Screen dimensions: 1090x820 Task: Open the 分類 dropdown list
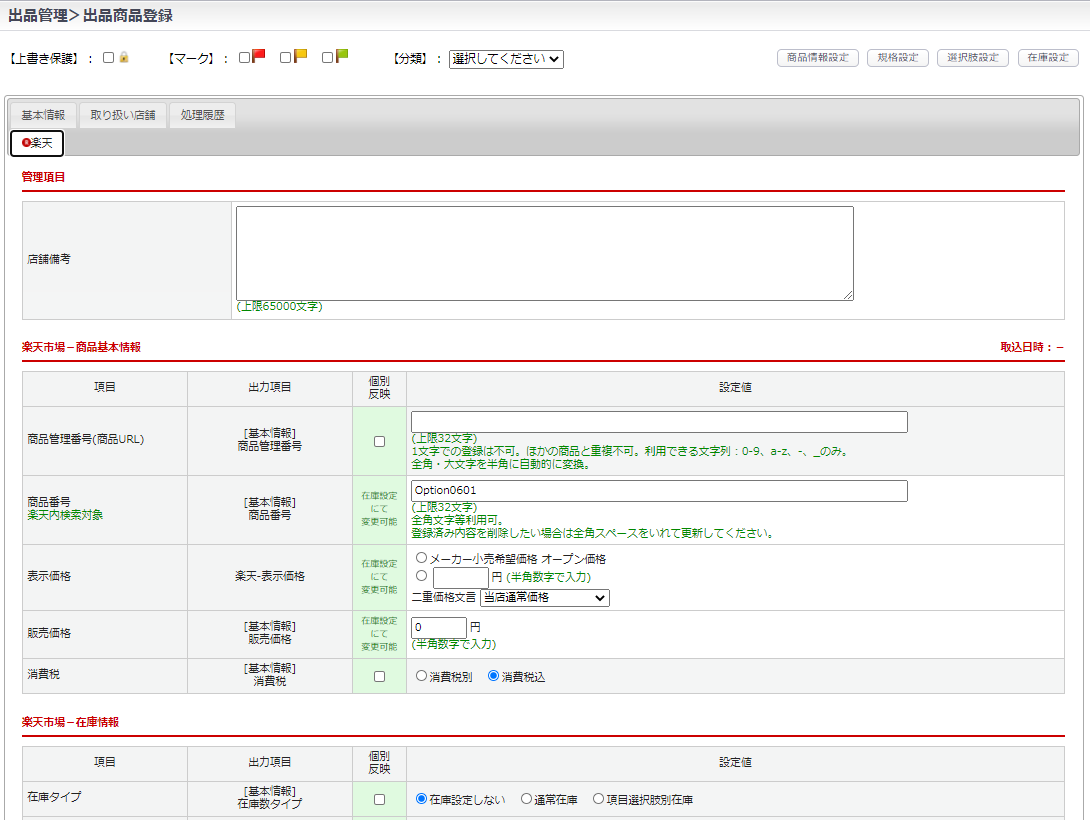(x=506, y=59)
